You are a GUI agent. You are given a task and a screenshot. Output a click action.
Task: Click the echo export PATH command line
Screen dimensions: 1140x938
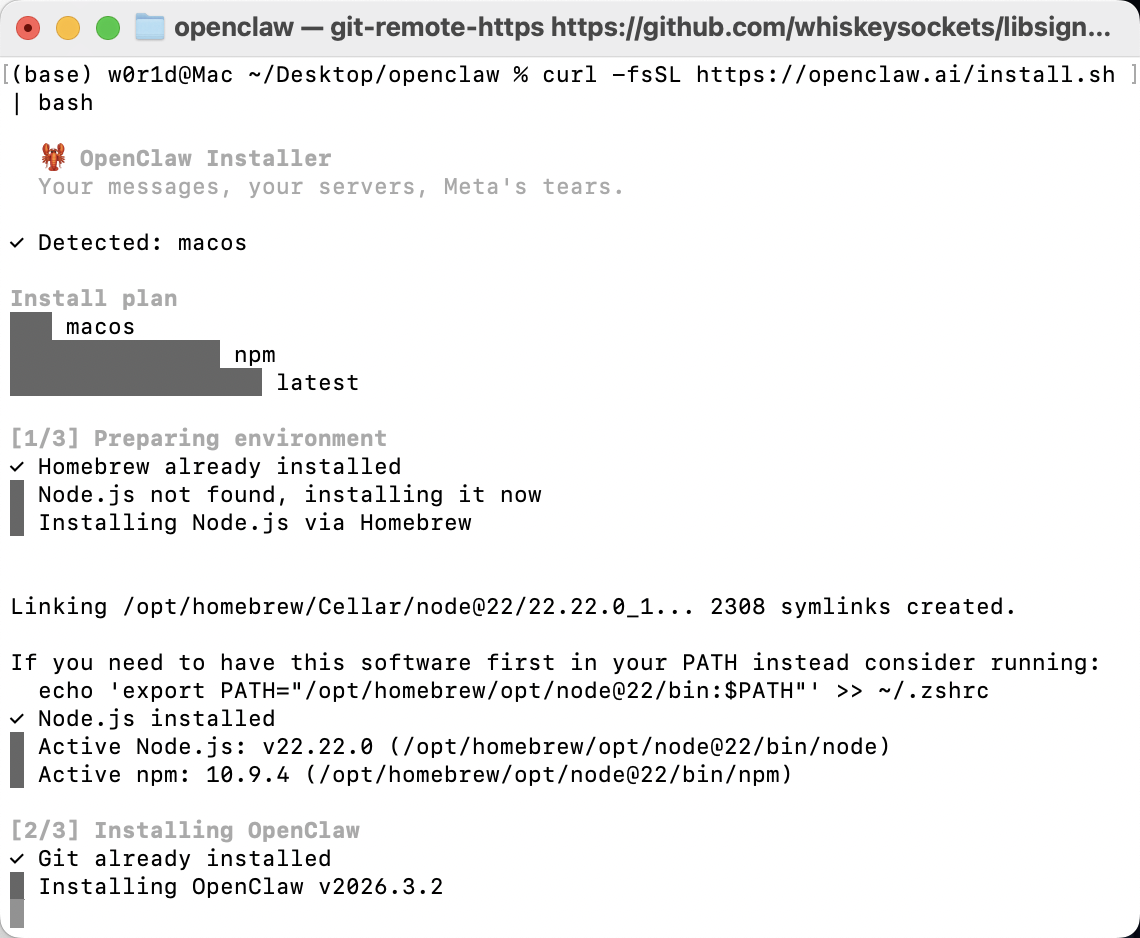click(x=513, y=691)
